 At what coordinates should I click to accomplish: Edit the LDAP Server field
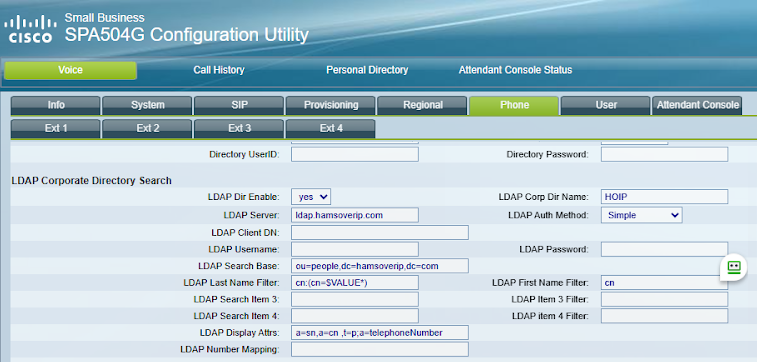tap(355, 215)
